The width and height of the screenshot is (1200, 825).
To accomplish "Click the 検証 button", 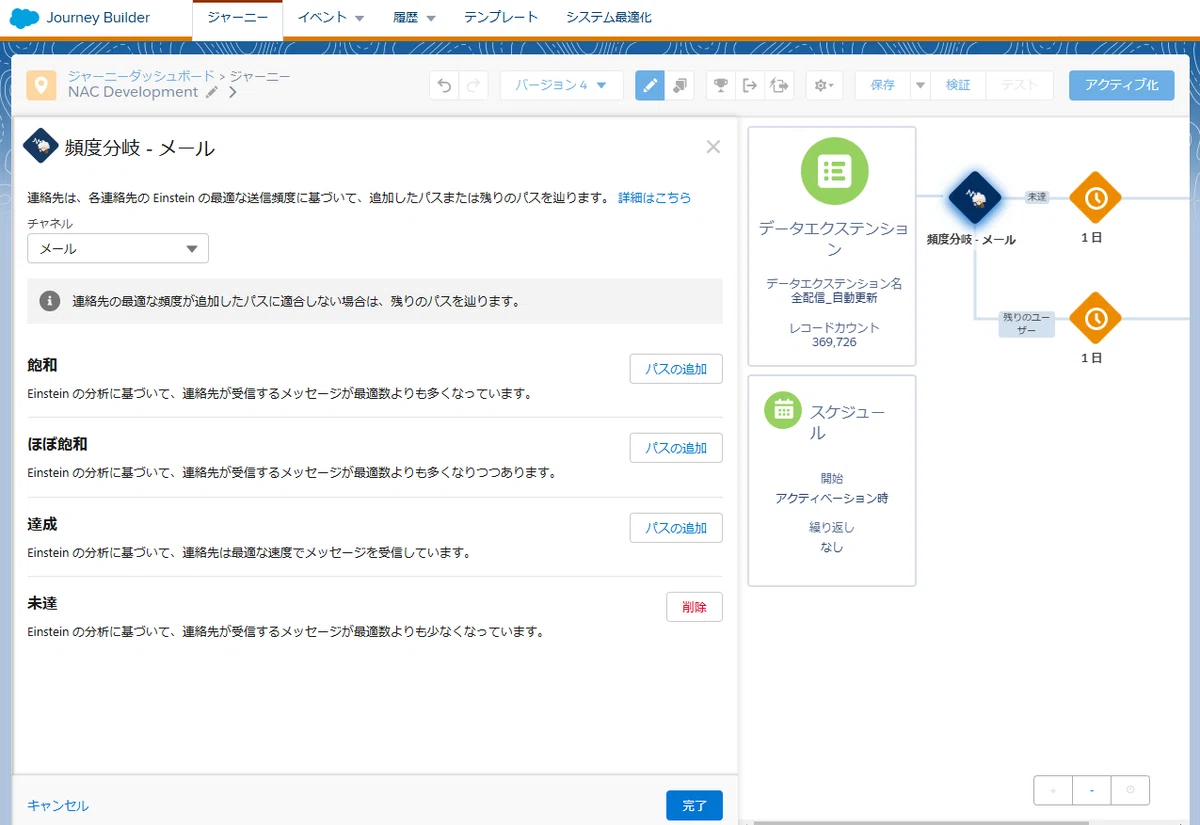I will (958, 85).
